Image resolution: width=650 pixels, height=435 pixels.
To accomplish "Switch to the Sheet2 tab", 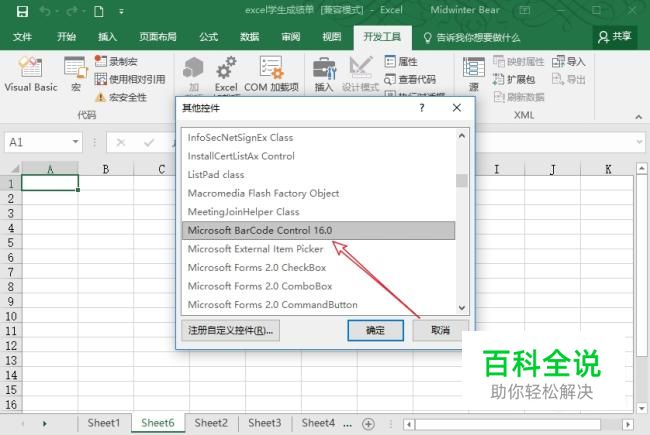I will click(x=211, y=423).
